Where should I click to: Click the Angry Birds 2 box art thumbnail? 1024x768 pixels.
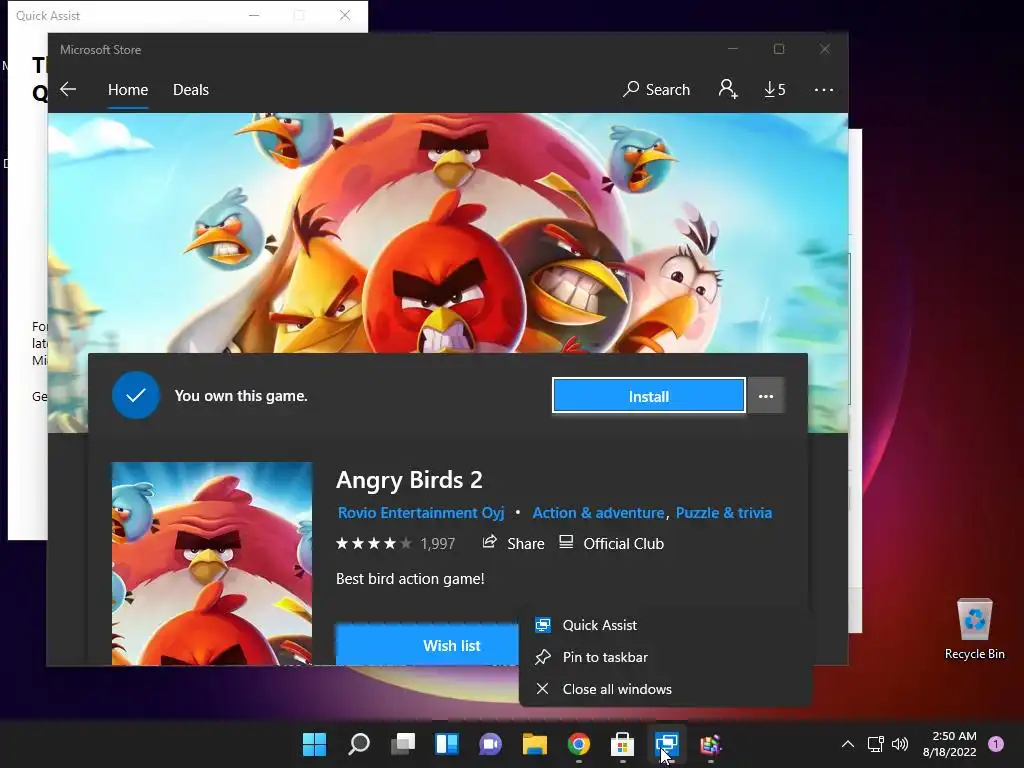point(212,564)
